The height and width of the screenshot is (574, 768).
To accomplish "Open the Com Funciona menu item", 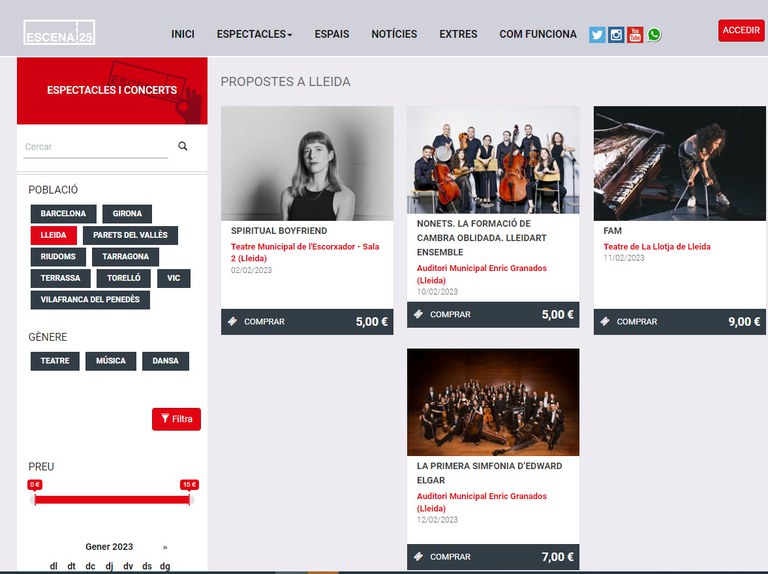I will click(x=538, y=34).
